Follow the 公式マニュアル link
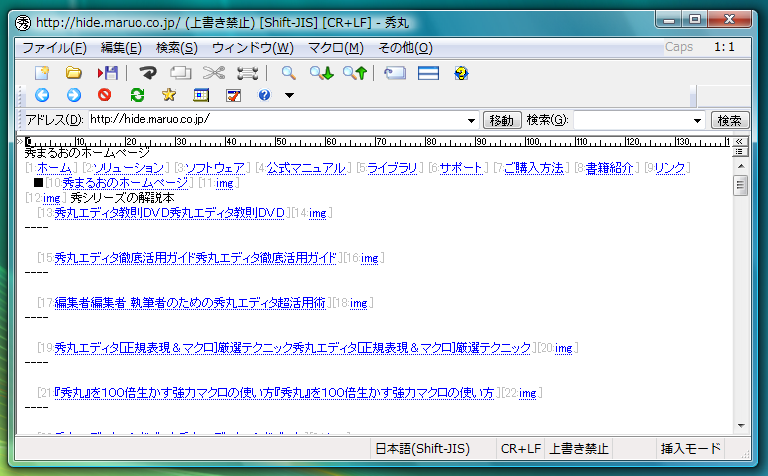The width and height of the screenshot is (768, 476). pyautogui.click(x=307, y=168)
